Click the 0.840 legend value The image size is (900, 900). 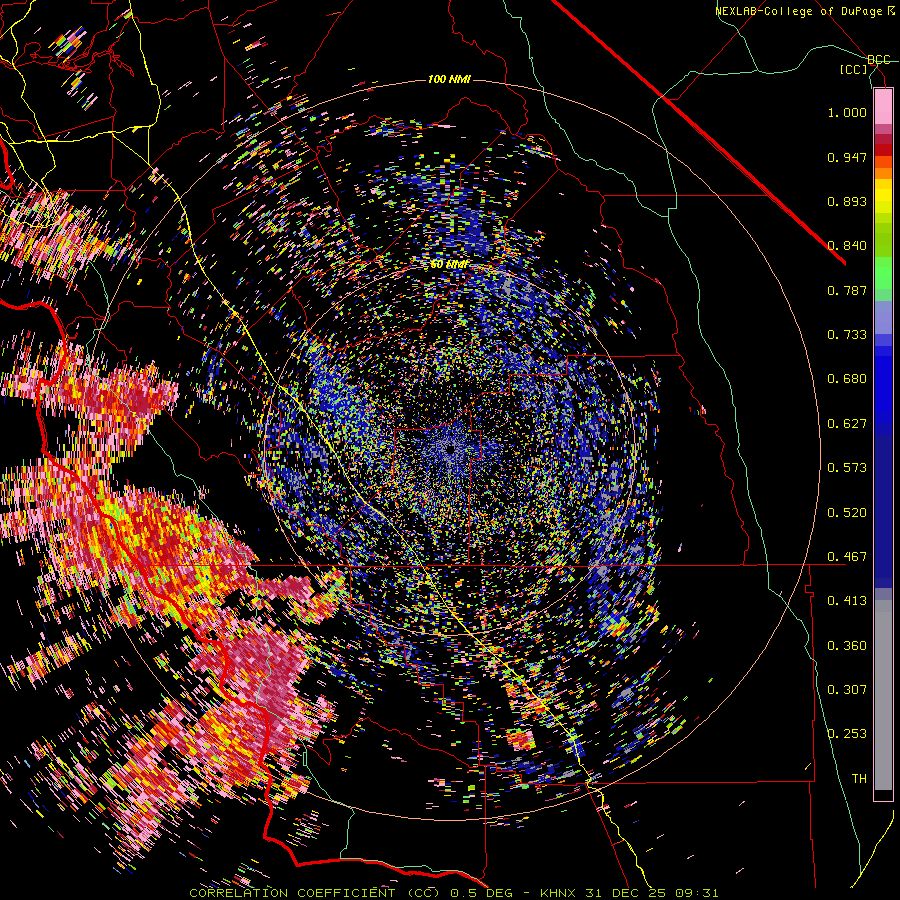(x=847, y=246)
